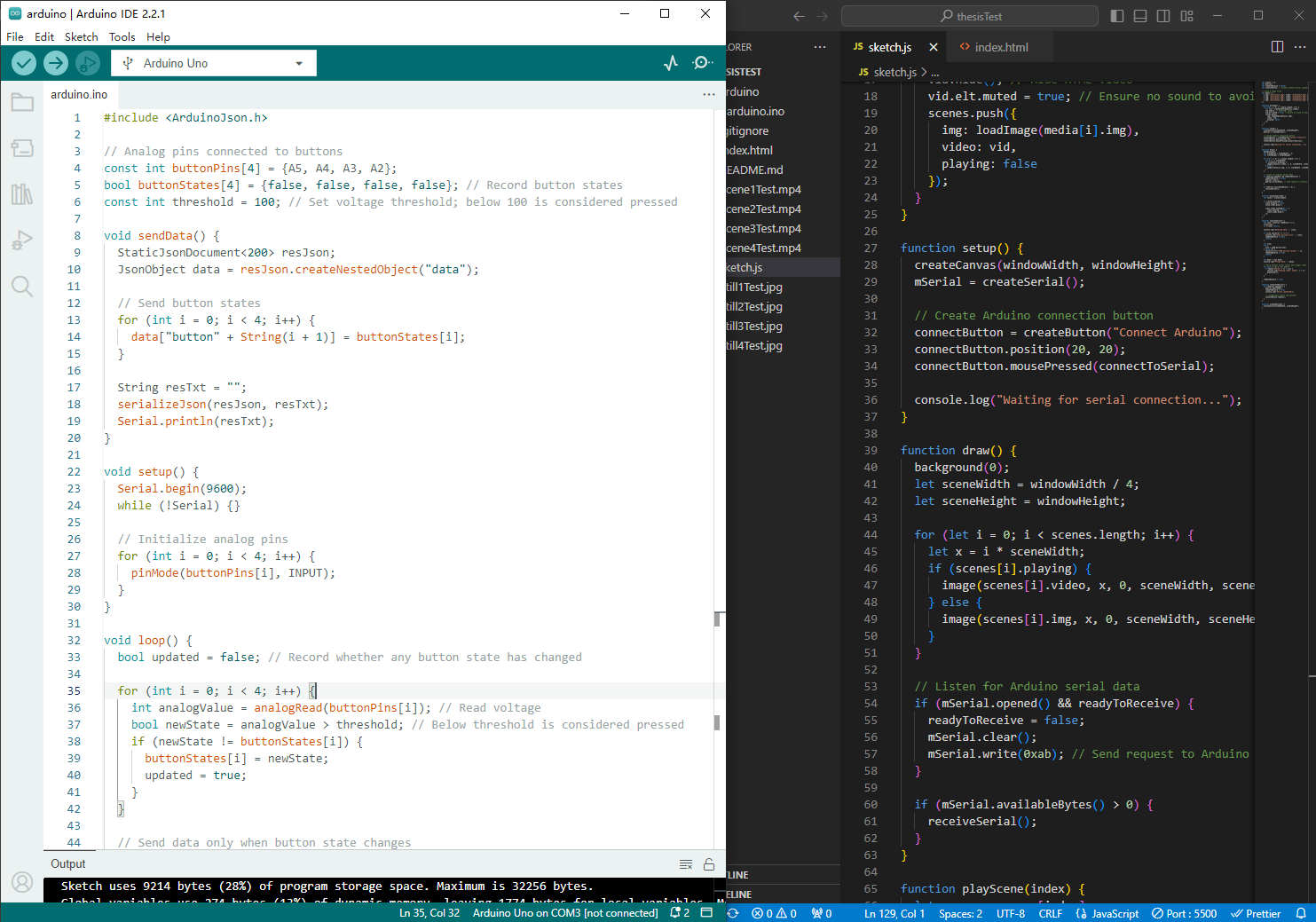Image resolution: width=1316 pixels, height=922 pixels.
Task: Click the forwarded ports status item showing 0
Action: coord(822,913)
